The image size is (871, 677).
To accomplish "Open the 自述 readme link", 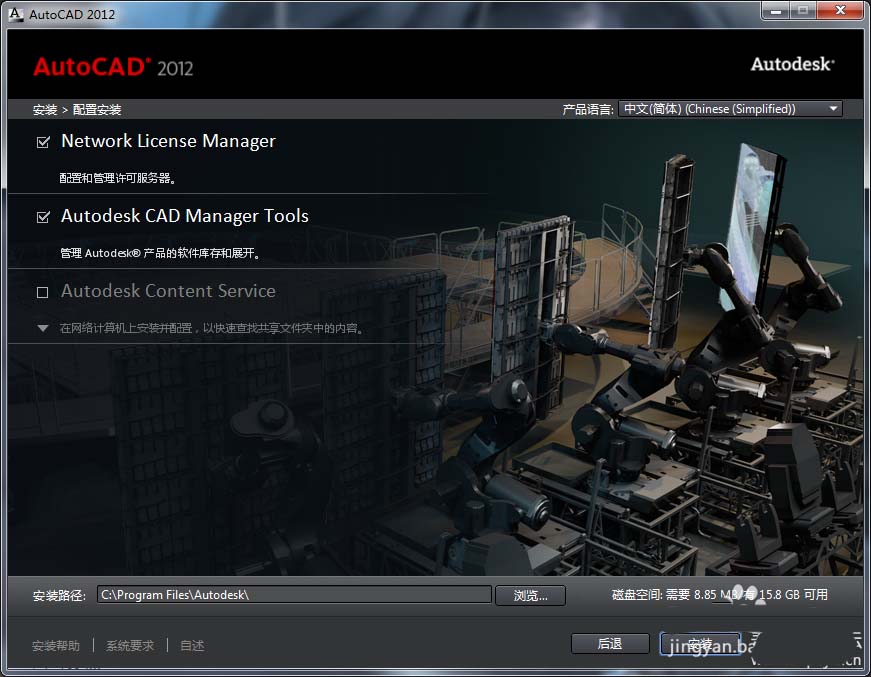I will (192, 646).
